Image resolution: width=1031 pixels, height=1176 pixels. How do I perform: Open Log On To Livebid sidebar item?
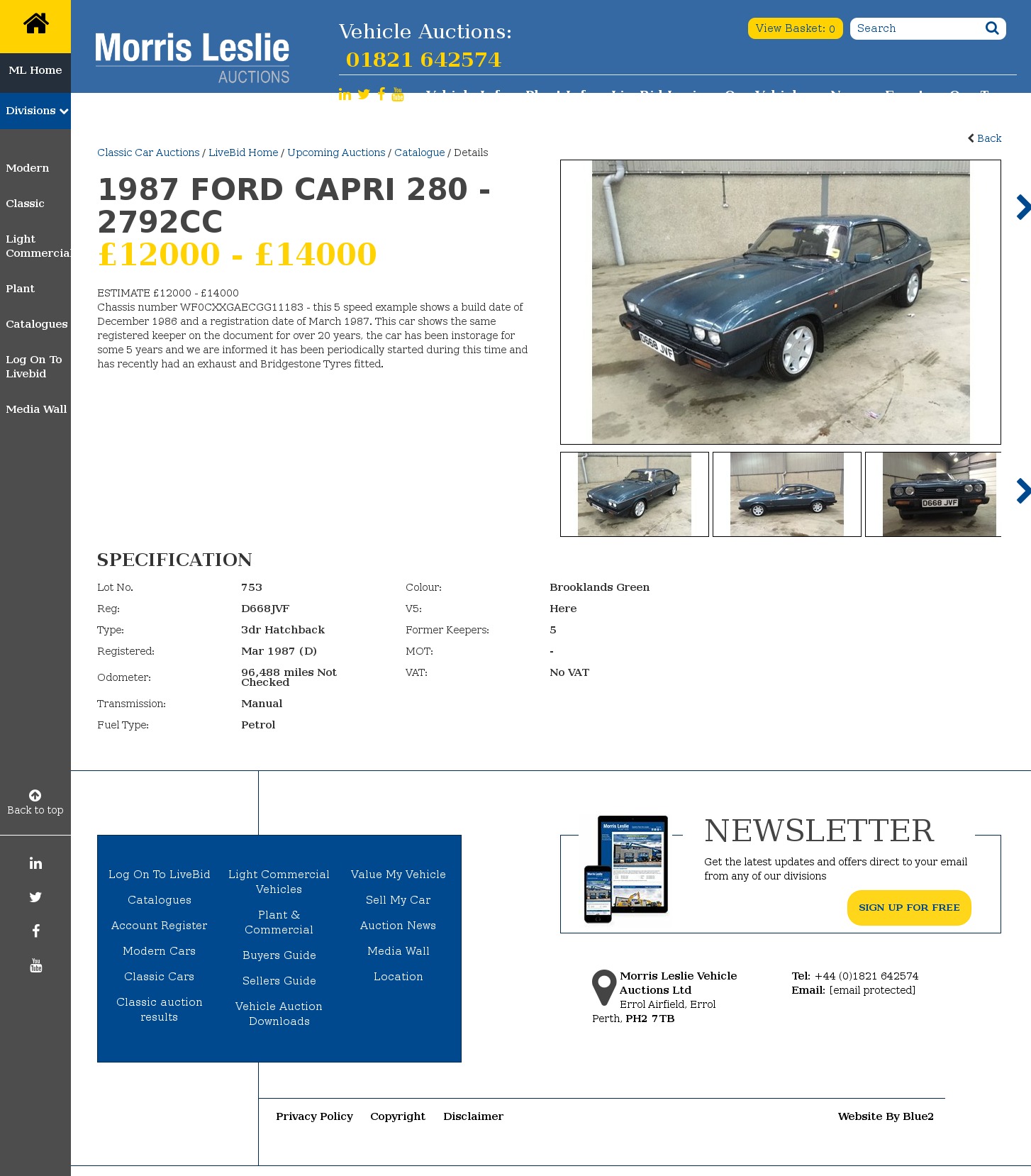(x=34, y=367)
